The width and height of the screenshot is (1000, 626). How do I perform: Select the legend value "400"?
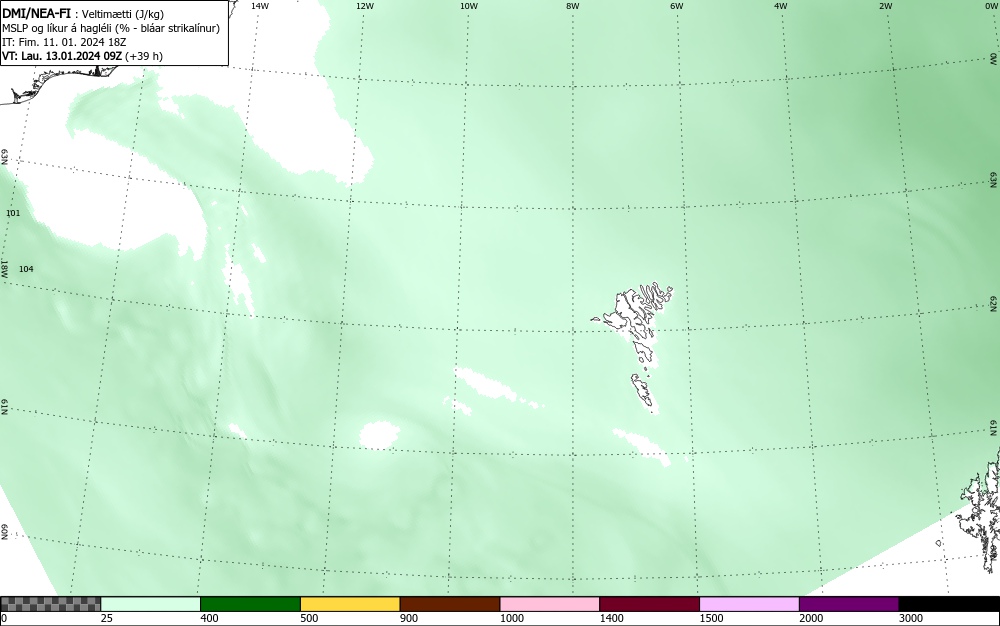[209, 618]
